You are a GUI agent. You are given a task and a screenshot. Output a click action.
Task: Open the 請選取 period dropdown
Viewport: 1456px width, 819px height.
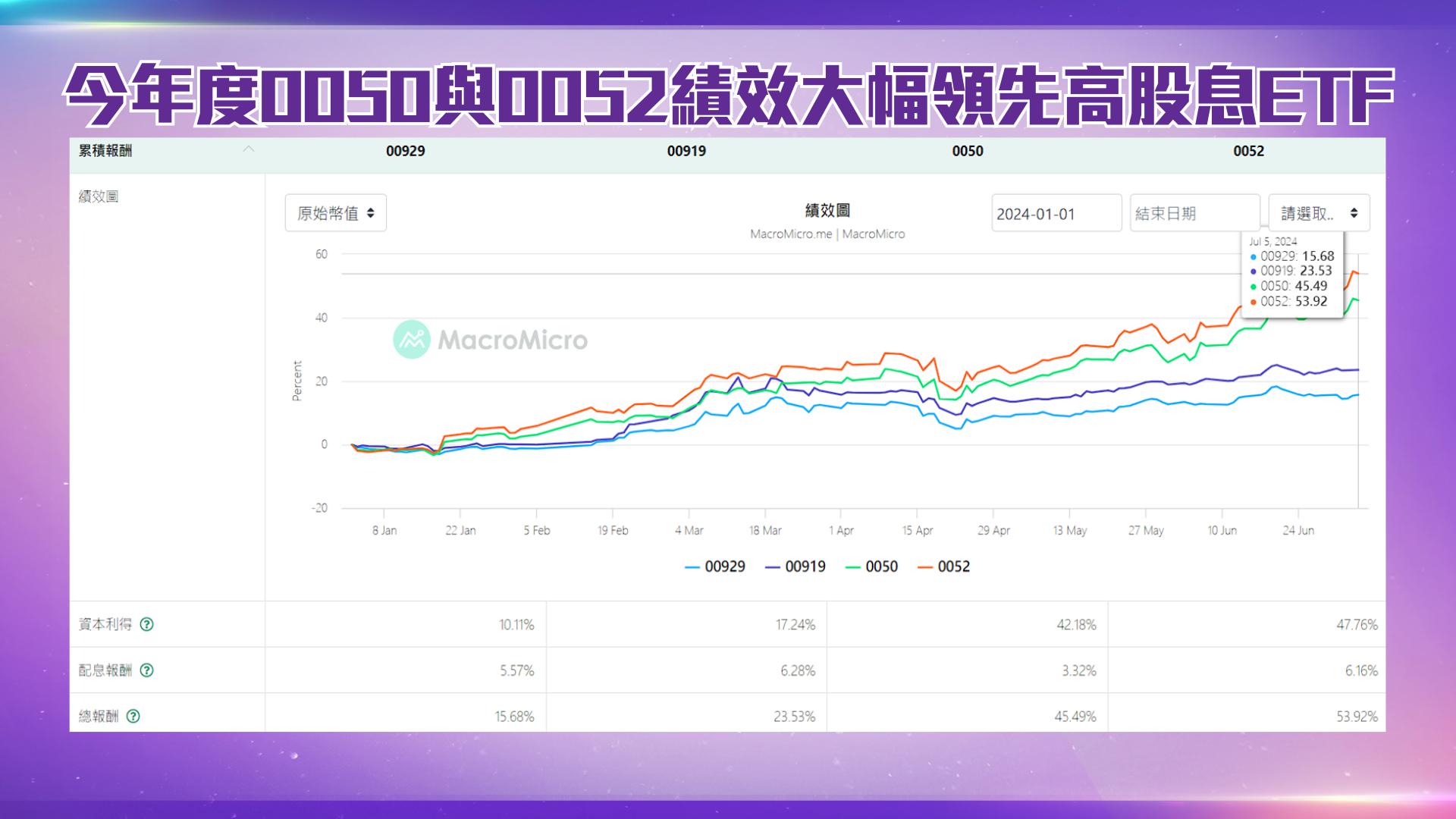[1318, 213]
